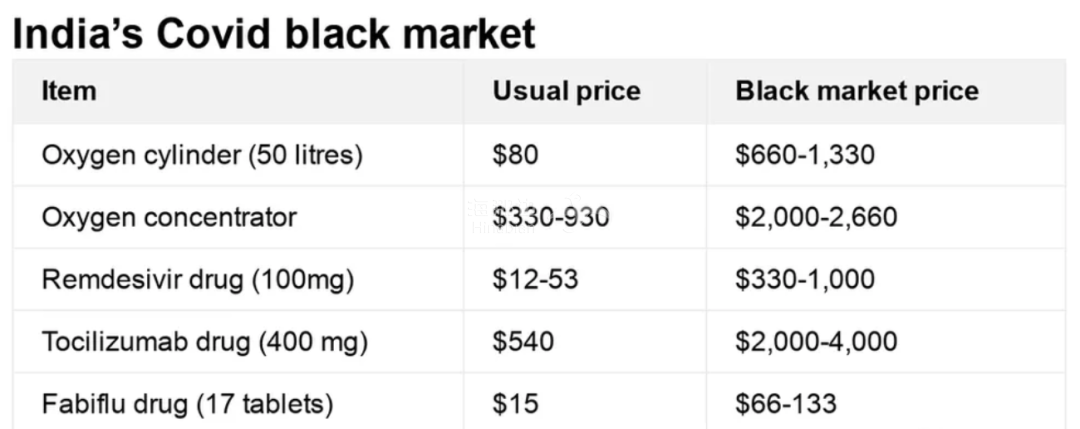Click the $80 usual price cell
Viewport: 1080px width, 429px height.
(515, 155)
